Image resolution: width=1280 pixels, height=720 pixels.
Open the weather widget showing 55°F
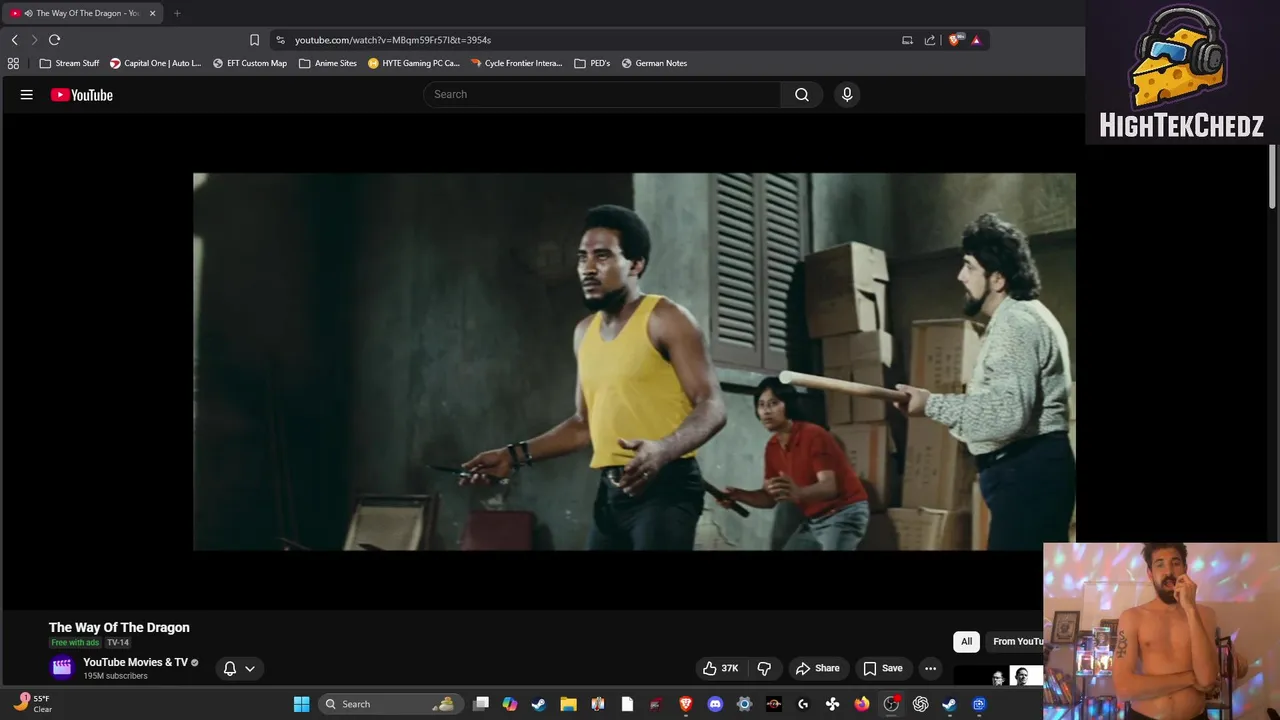tap(34, 704)
